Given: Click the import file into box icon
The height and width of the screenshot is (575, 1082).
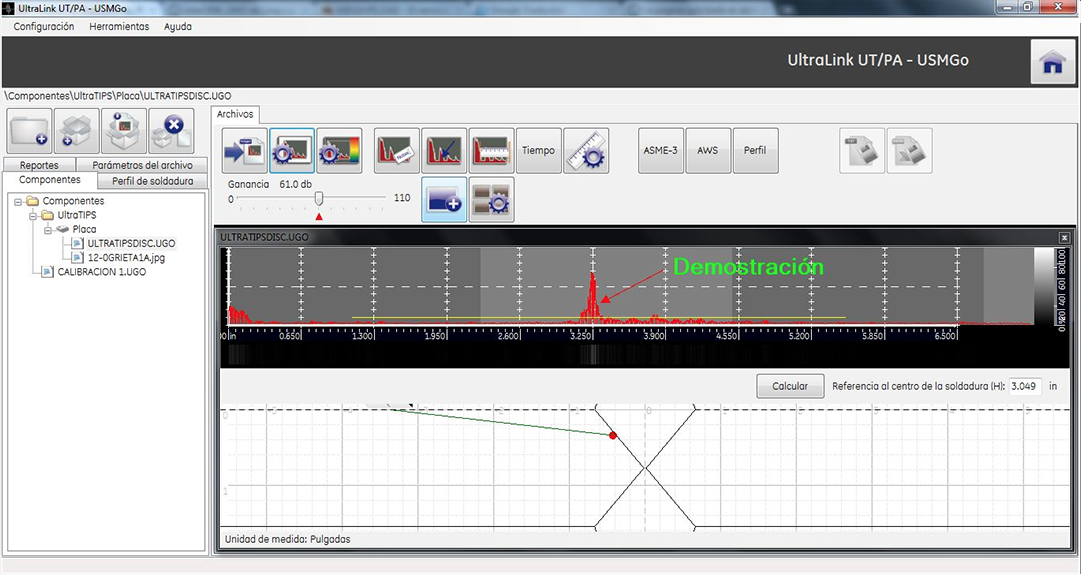Looking at the screenshot, I should point(124,130).
